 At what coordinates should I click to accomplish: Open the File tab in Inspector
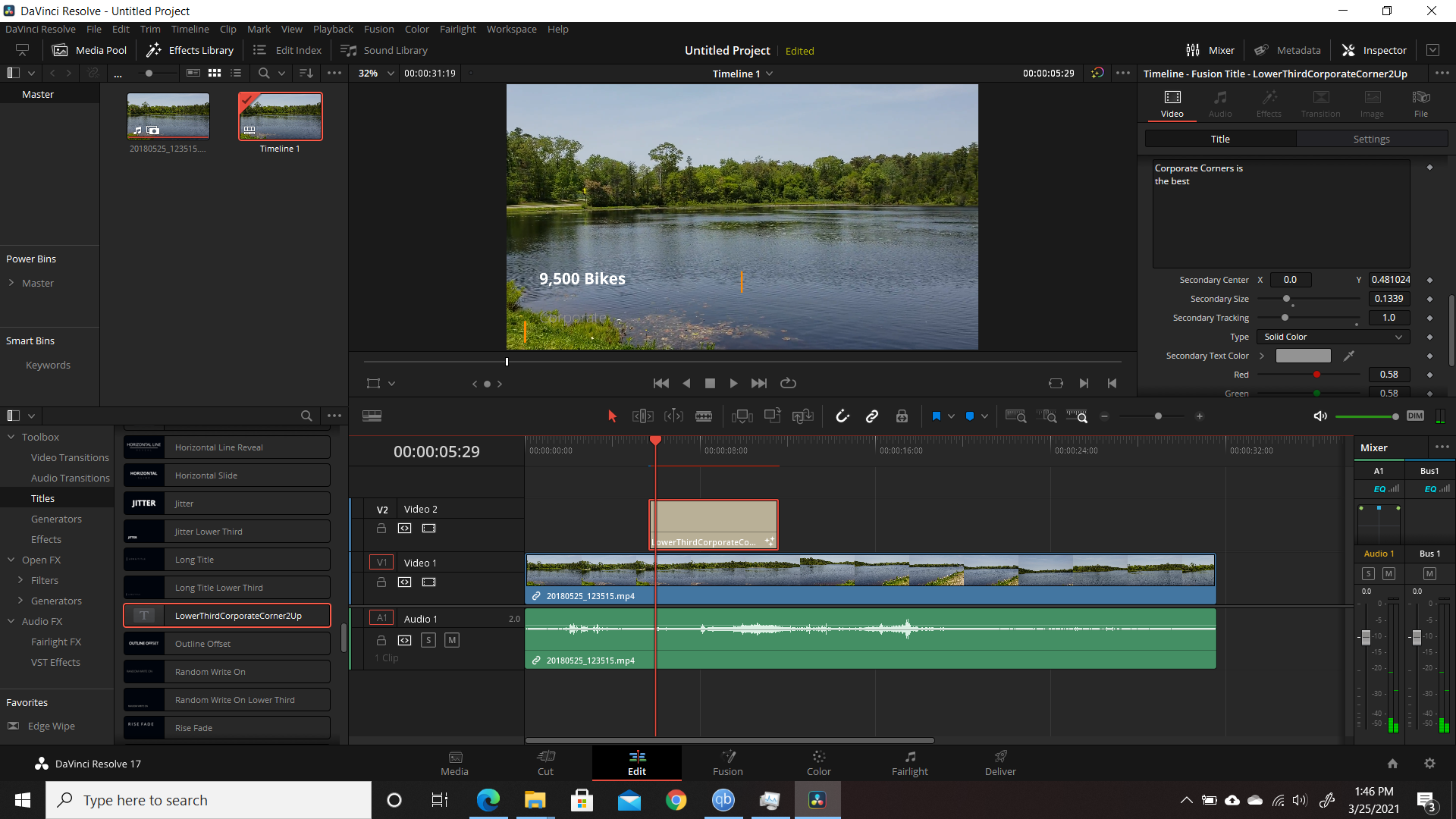(1420, 104)
